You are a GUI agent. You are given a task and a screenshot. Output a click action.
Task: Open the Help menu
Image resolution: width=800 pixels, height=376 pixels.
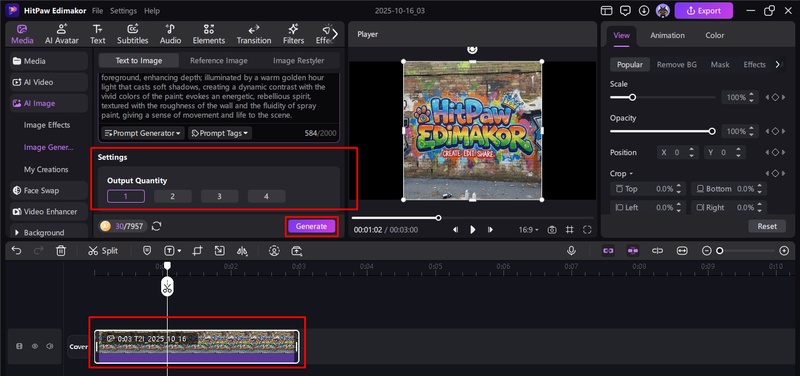coord(152,11)
